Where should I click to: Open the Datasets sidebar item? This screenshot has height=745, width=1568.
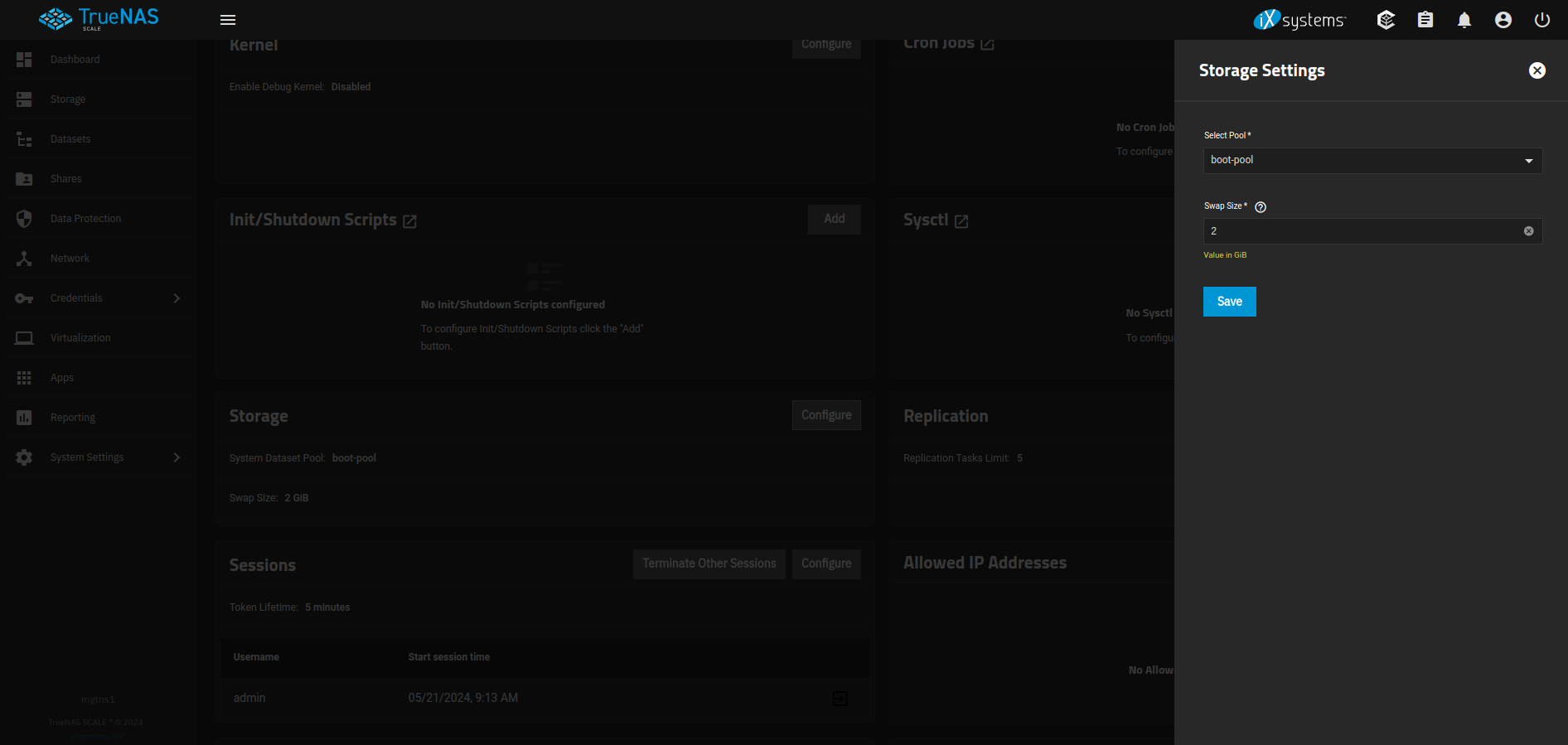[70, 139]
